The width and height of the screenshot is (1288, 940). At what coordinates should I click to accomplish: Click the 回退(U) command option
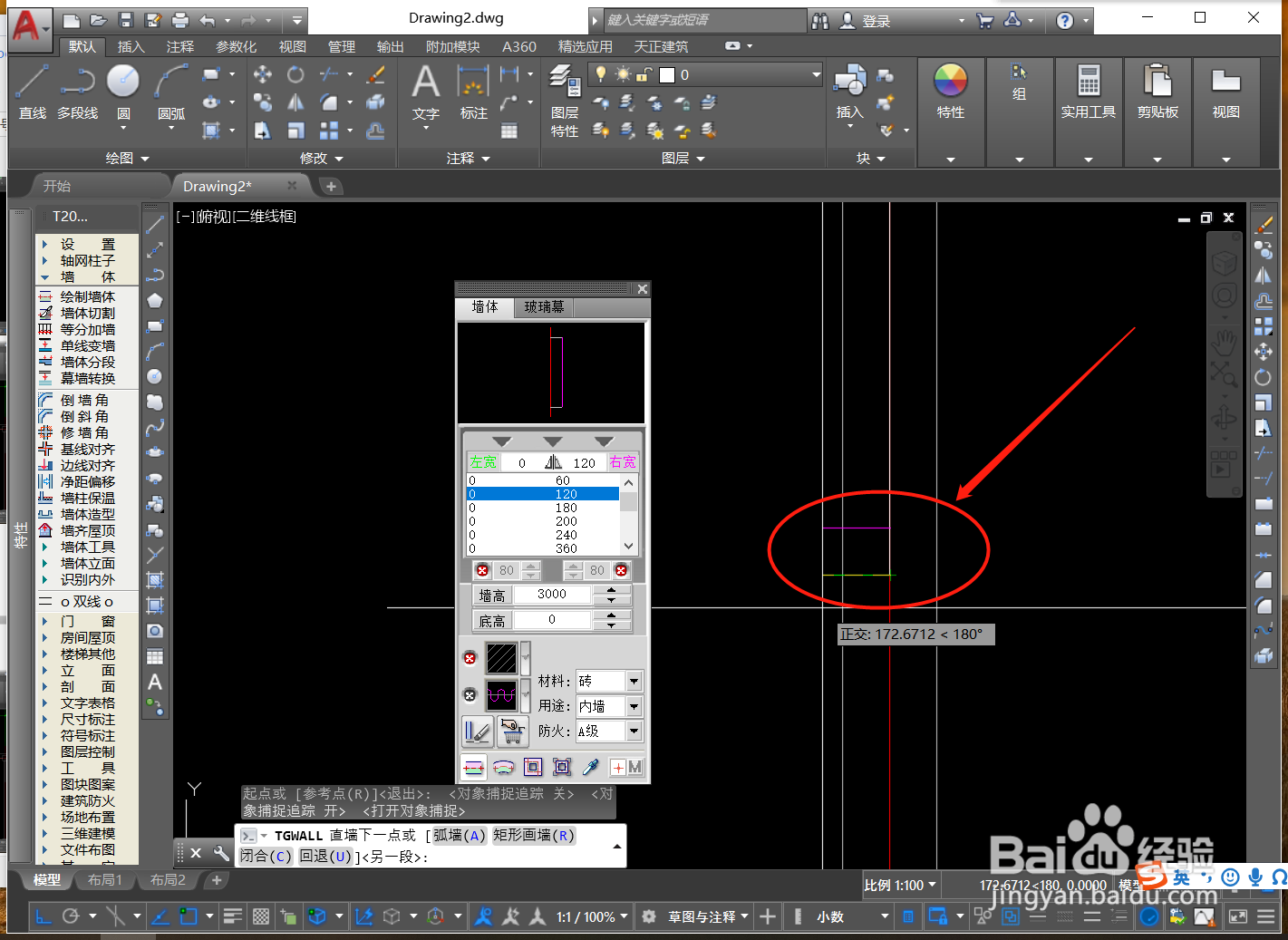tap(326, 856)
